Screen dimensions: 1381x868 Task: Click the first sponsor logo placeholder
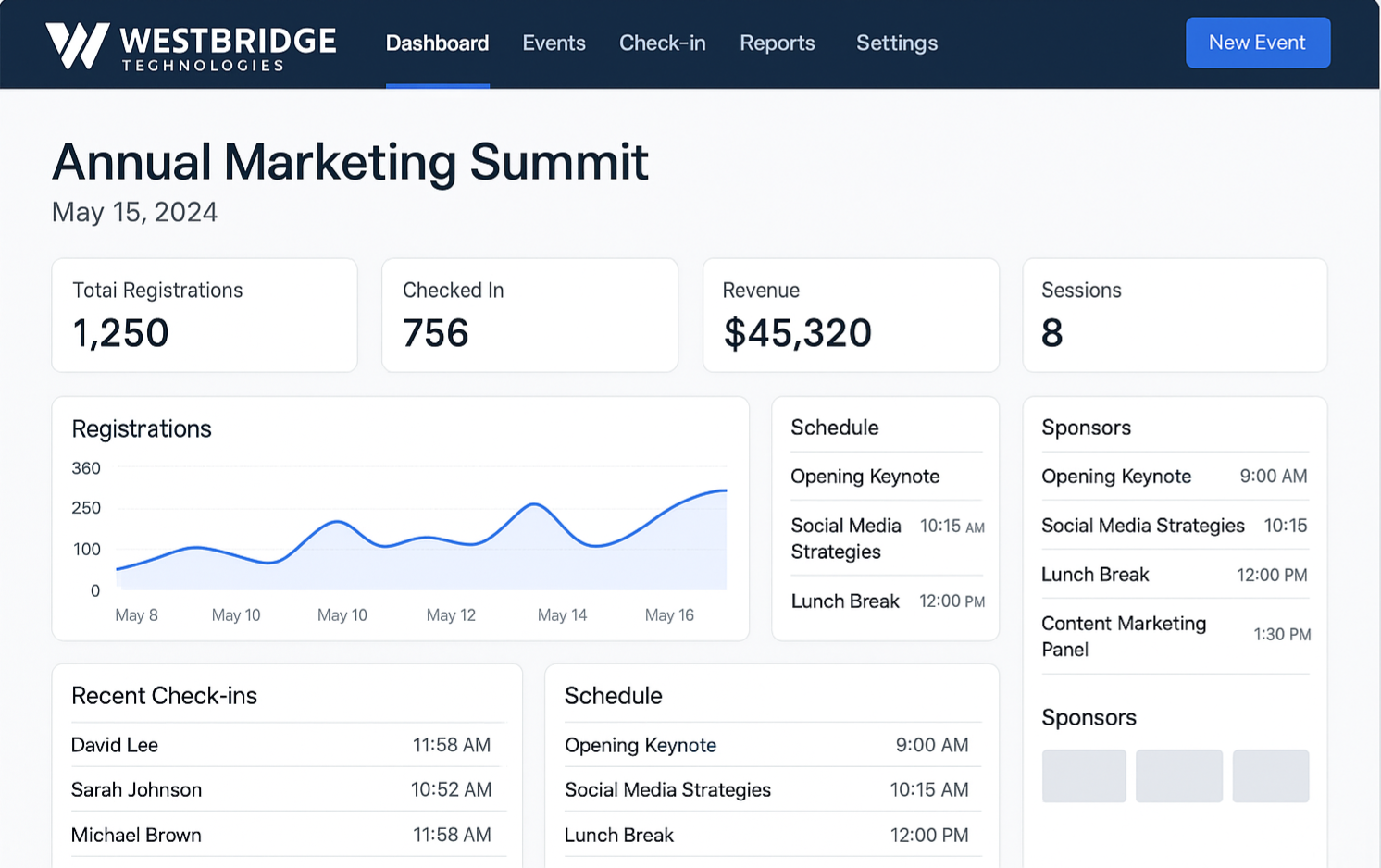(x=1084, y=775)
